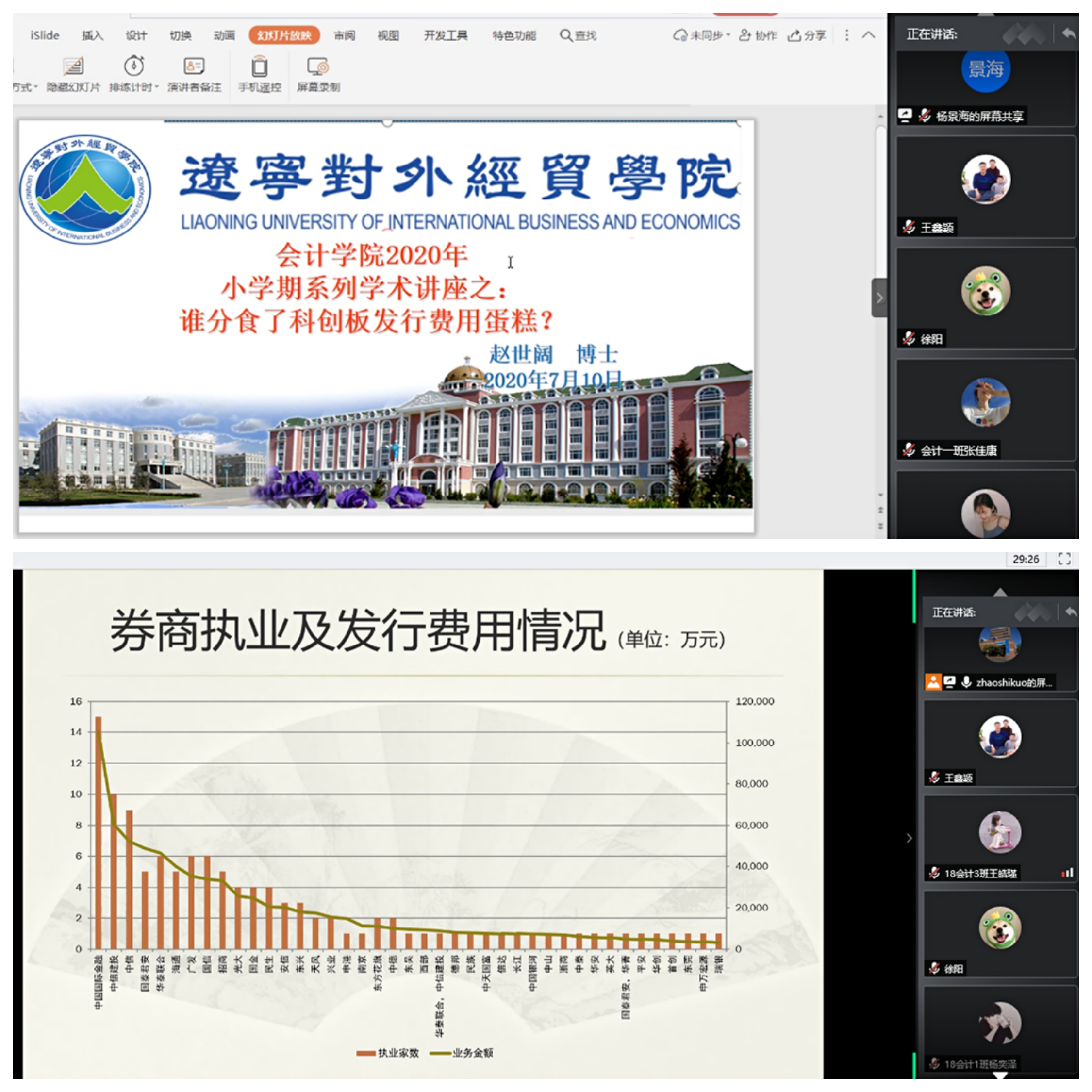Switch to the 插入 ribbon tab

93,35
